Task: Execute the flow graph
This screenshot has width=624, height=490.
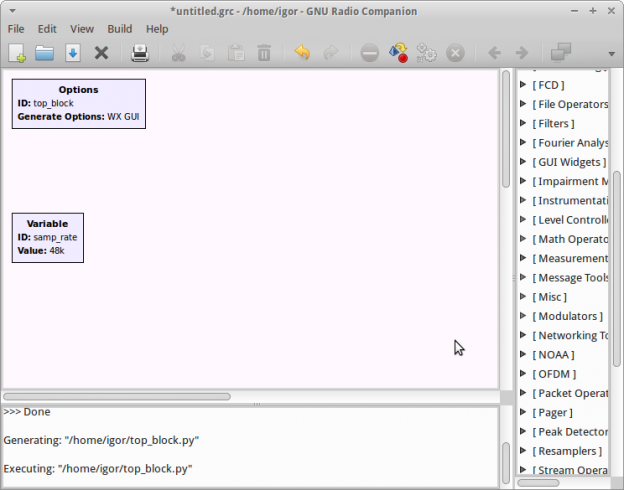Action: click(x=426, y=53)
